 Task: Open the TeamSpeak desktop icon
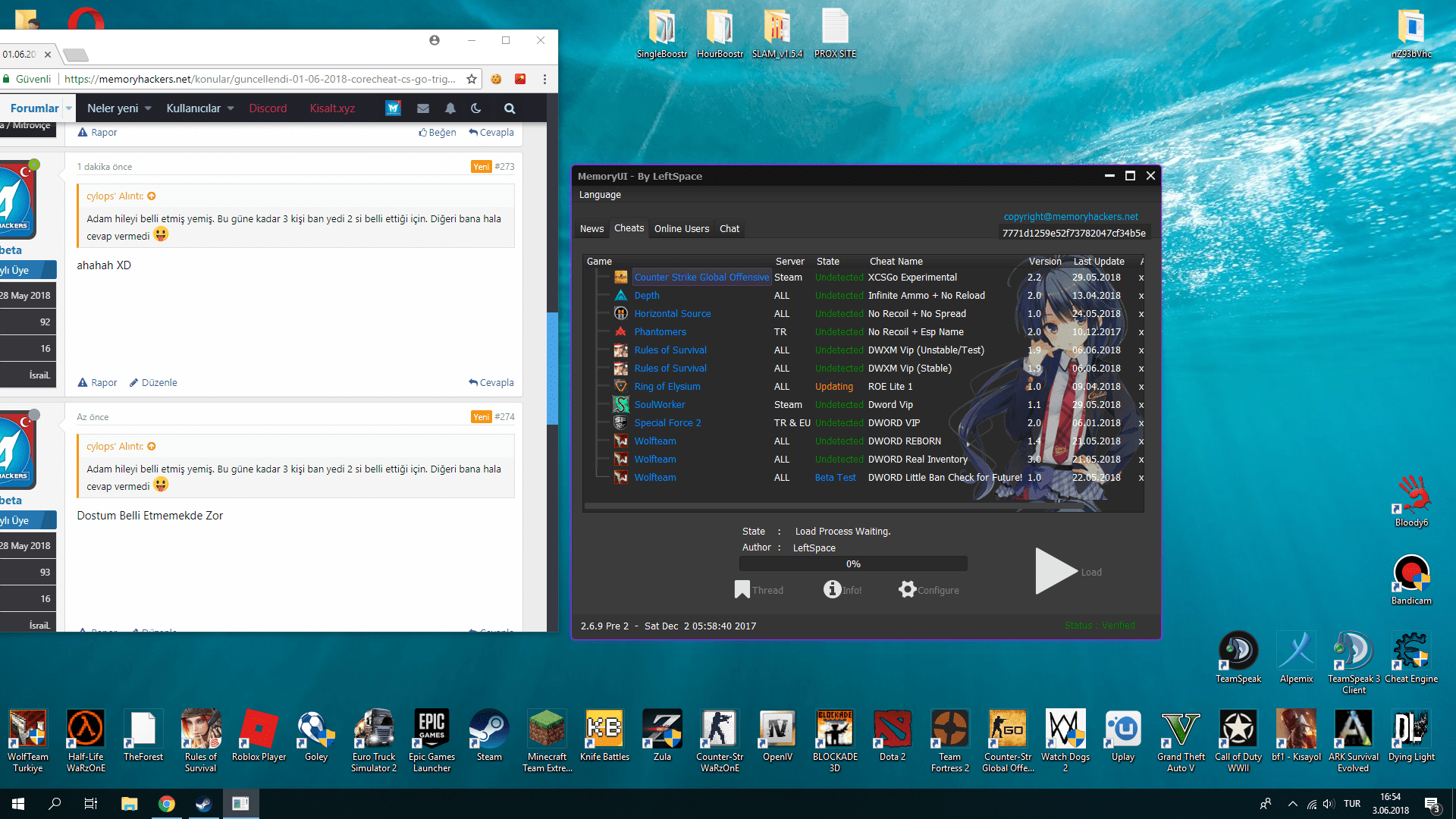click(1238, 657)
